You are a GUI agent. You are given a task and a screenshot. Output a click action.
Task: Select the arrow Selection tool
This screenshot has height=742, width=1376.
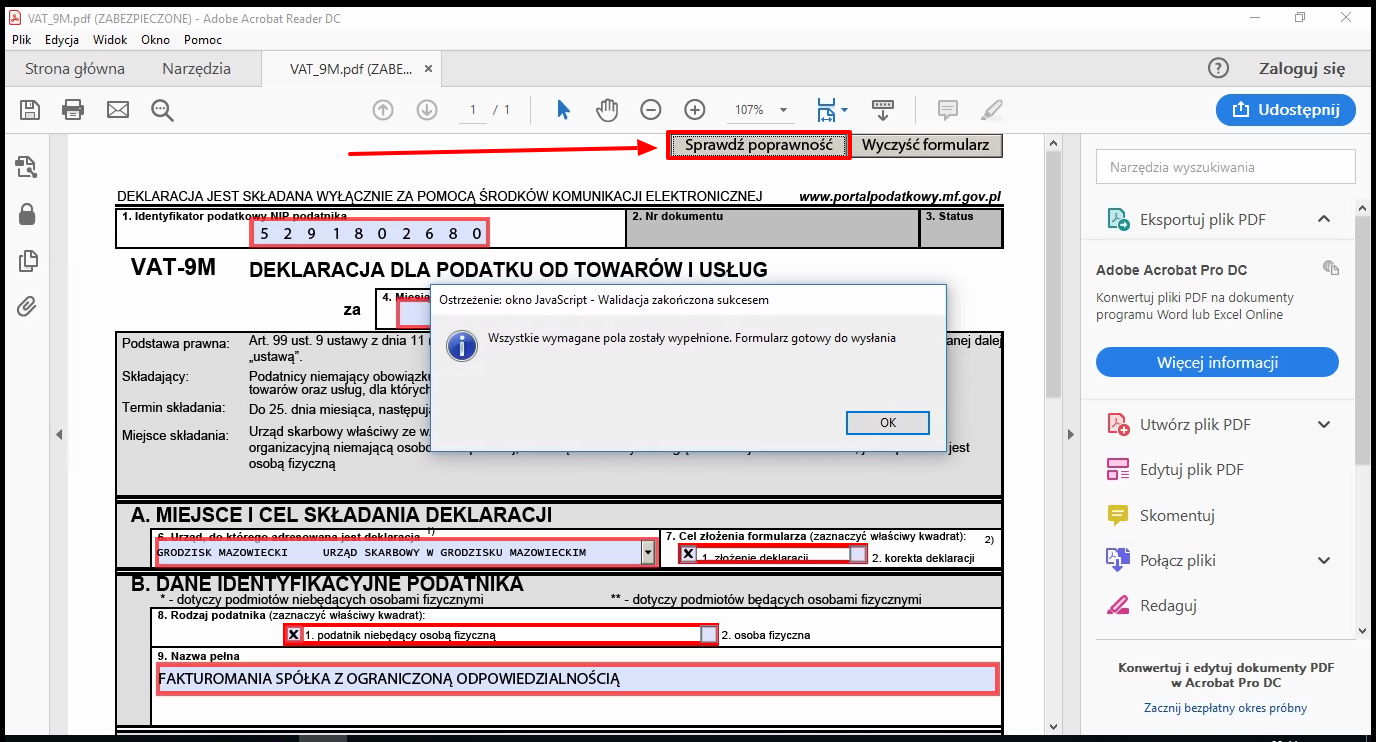(x=563, y=109)
